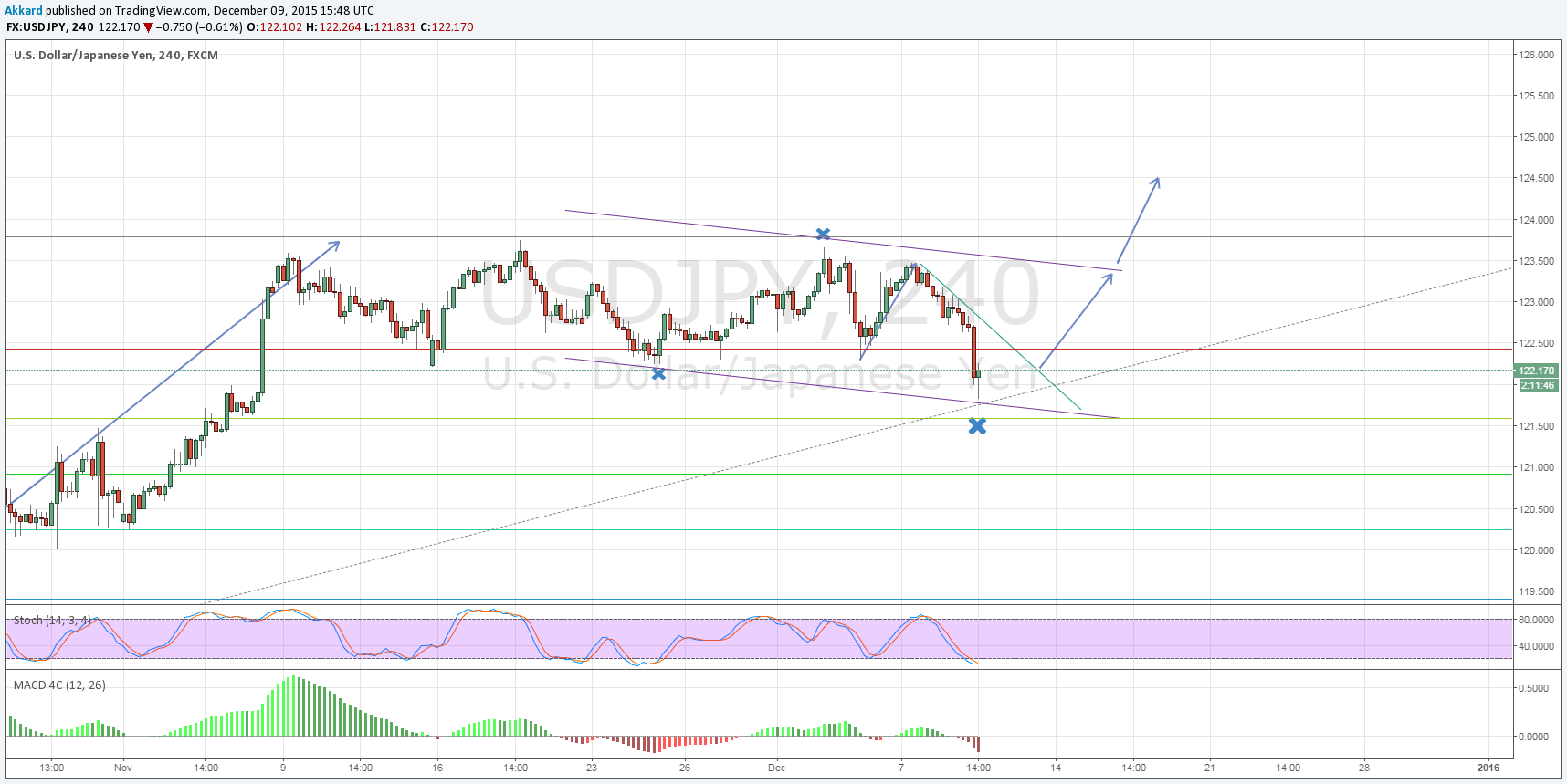The height and width of the screenshot is (784, 1567).
Task: Click the 28 date label on time axis
Action: click(x=1364, y=768)
